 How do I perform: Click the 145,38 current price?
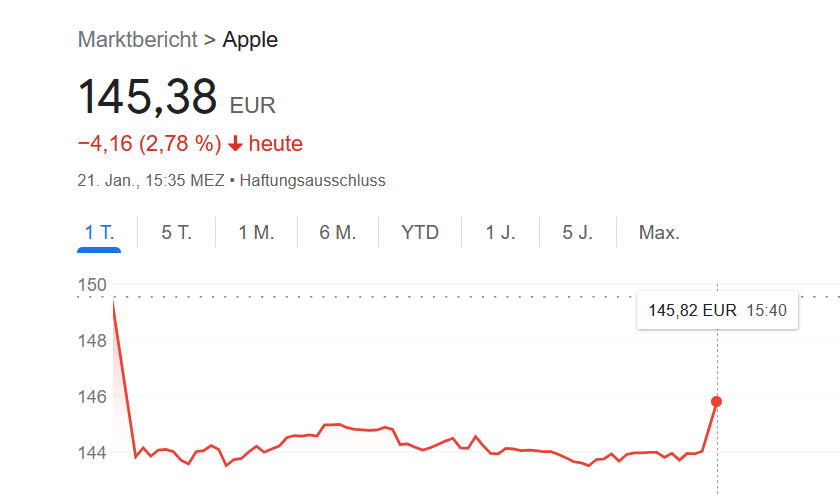click(x=147, y=97)
